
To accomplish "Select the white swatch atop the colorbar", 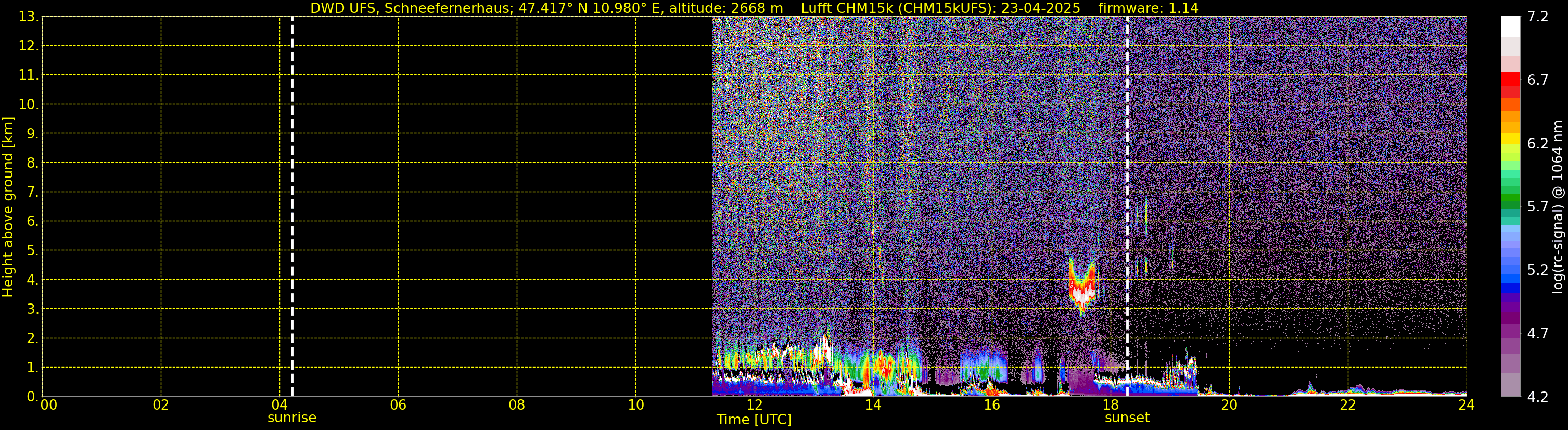I will tap(1510, 27).
